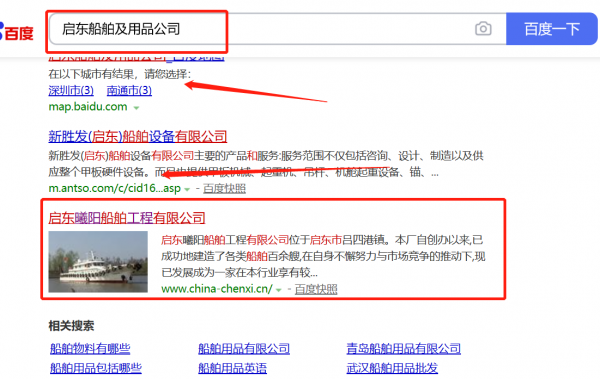Open the 启东曦阳船舶工程有限公司 result title
Viewport: 600px width, 379px height.
tap(127, 218)
